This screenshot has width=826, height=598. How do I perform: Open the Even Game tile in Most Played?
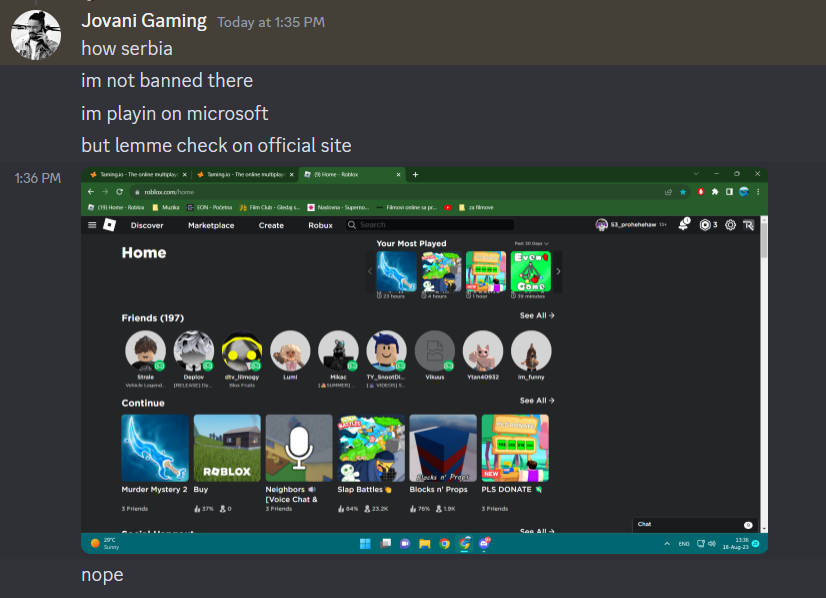pos(530,271)
